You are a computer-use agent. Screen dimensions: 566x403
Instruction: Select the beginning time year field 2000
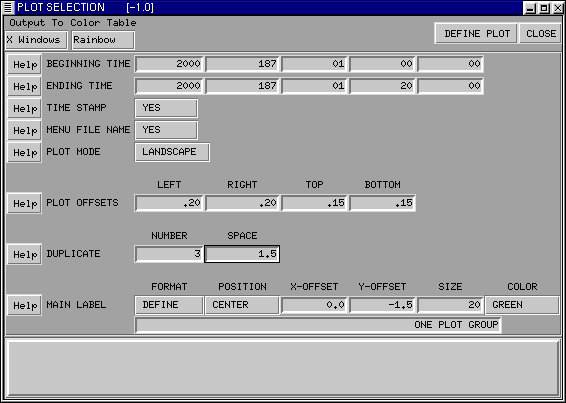pos(169,64)
